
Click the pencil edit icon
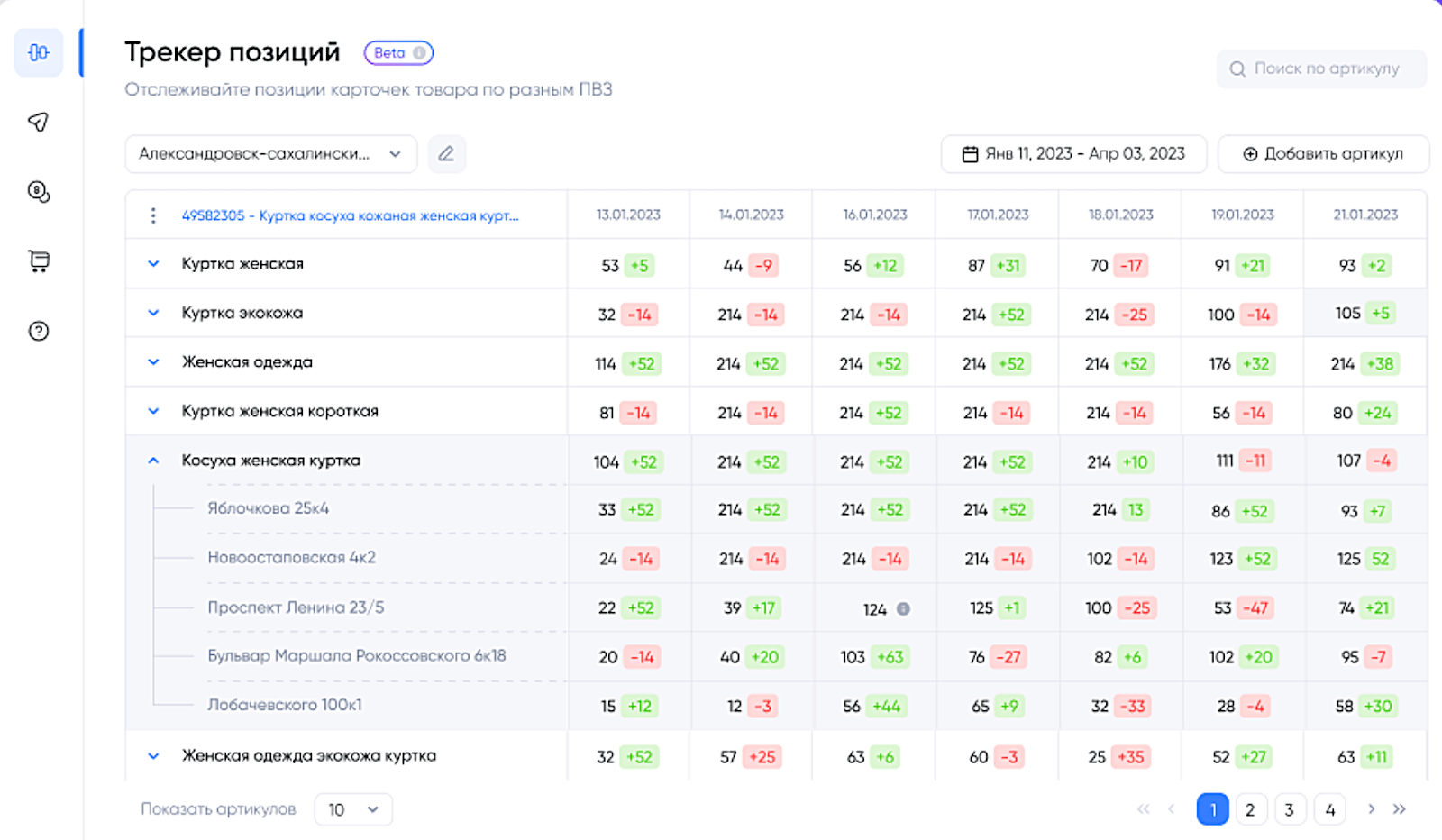pyautogui.click(x=446, y=154)
